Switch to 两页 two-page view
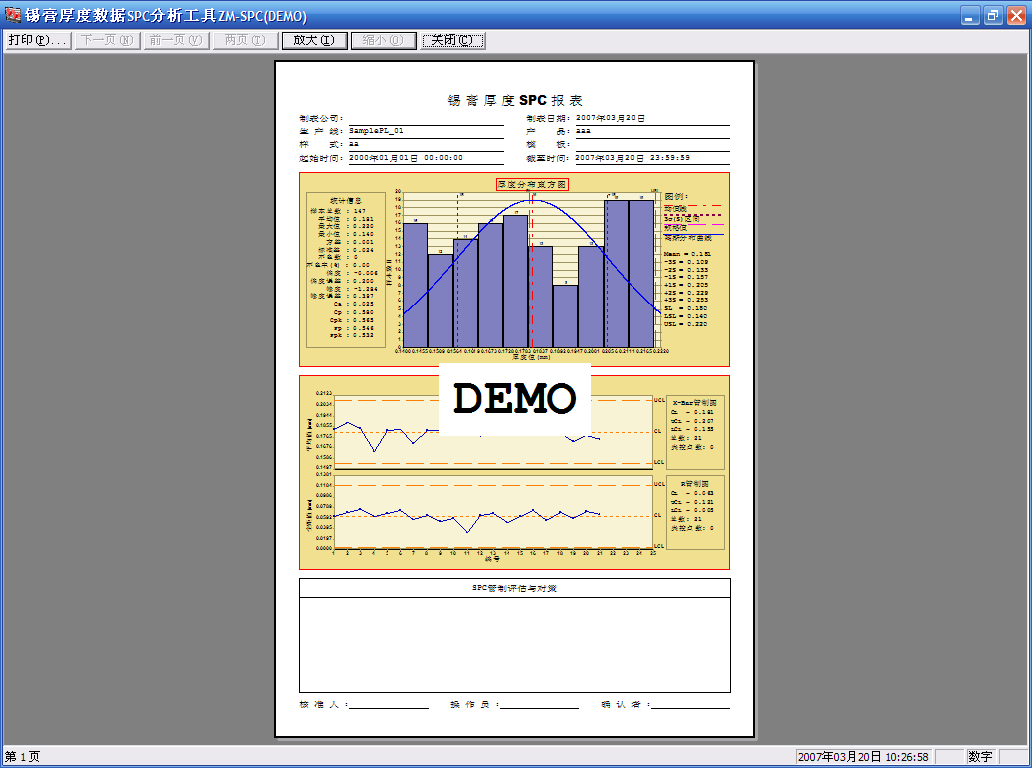 (245, 40)
